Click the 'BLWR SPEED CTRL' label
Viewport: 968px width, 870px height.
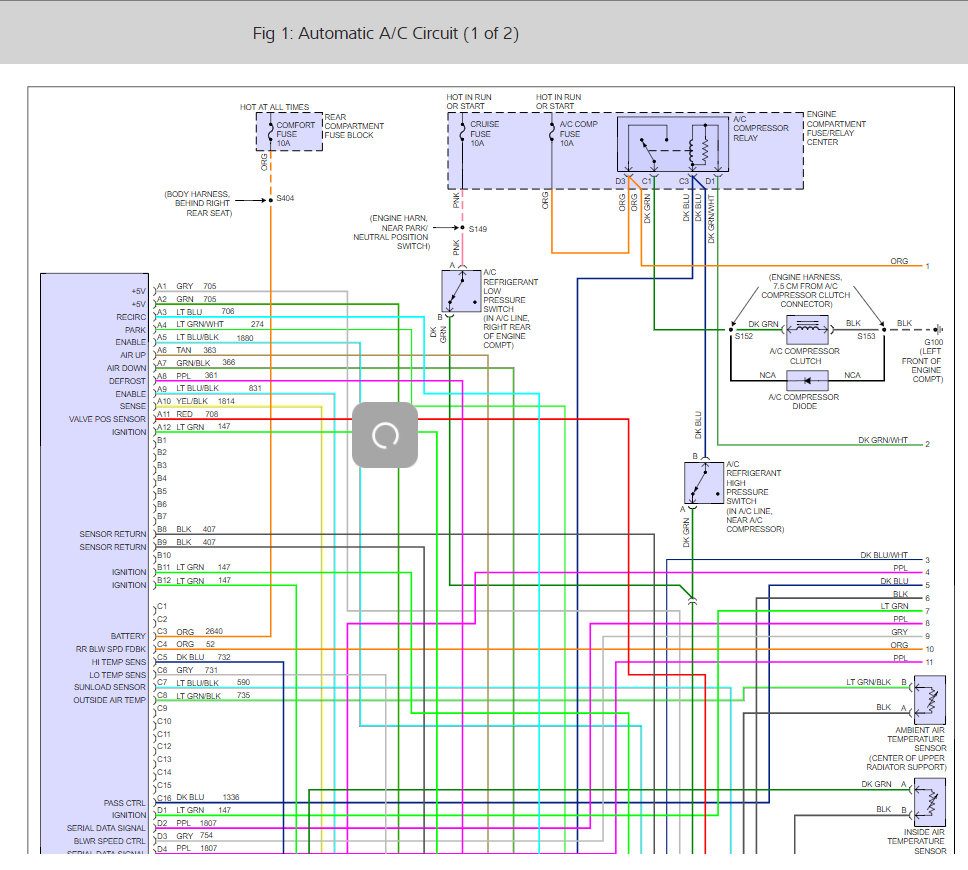tap(109, 841)
